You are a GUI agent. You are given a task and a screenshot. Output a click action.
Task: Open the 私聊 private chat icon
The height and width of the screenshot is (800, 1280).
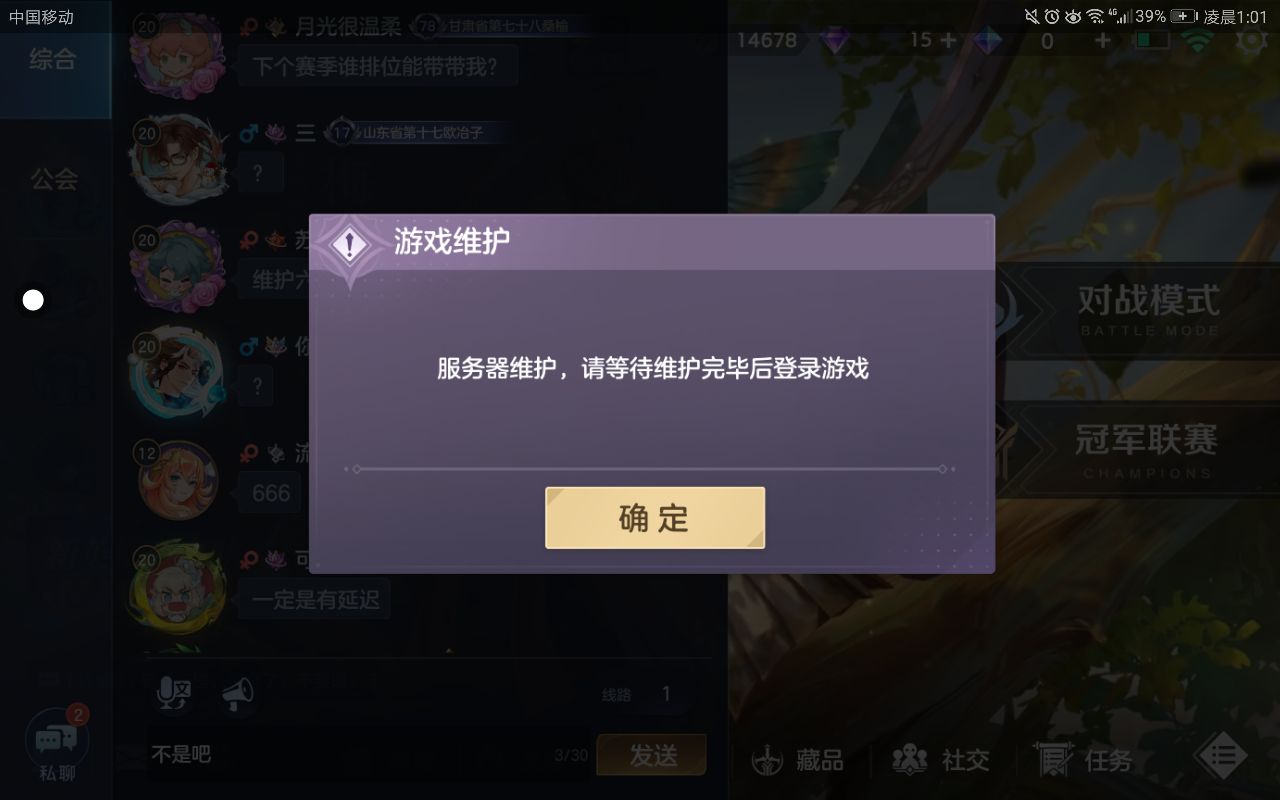(x=56, y=745)
